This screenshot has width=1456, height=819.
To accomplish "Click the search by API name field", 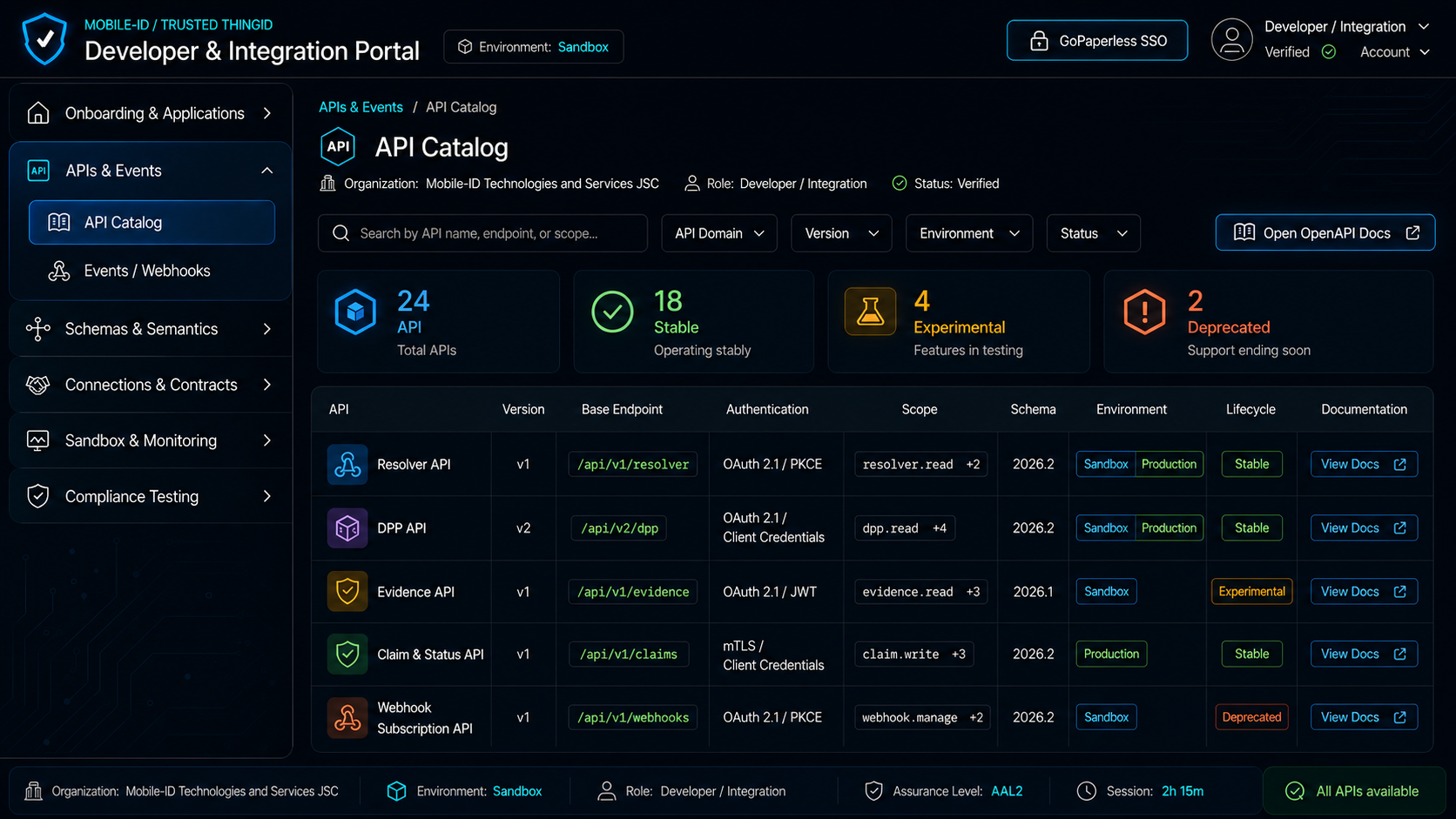I will (x=482, y=233).
